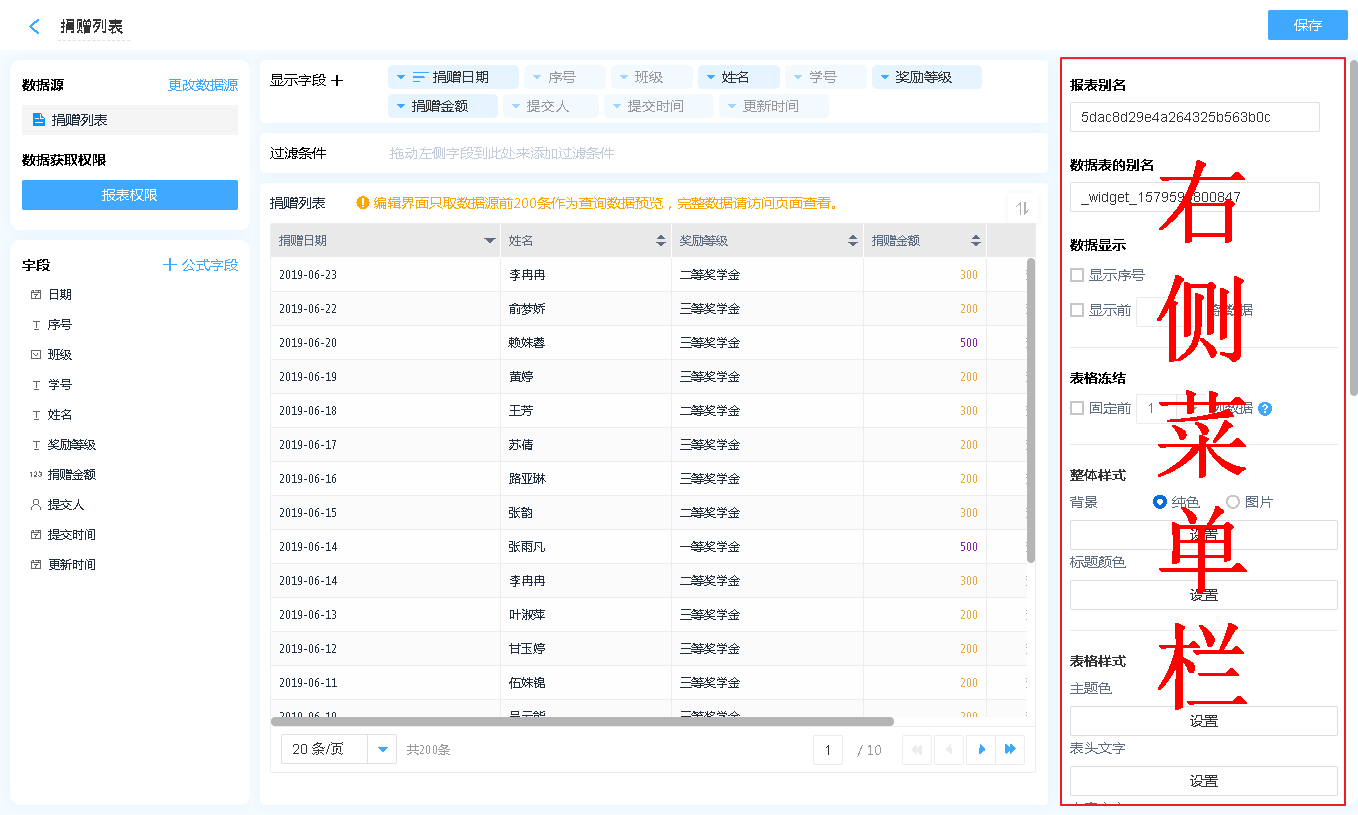Viewport: 1358px width, 815px height.
Task: Enable the 显示序号 checkbox
Action: (1077, 275)
